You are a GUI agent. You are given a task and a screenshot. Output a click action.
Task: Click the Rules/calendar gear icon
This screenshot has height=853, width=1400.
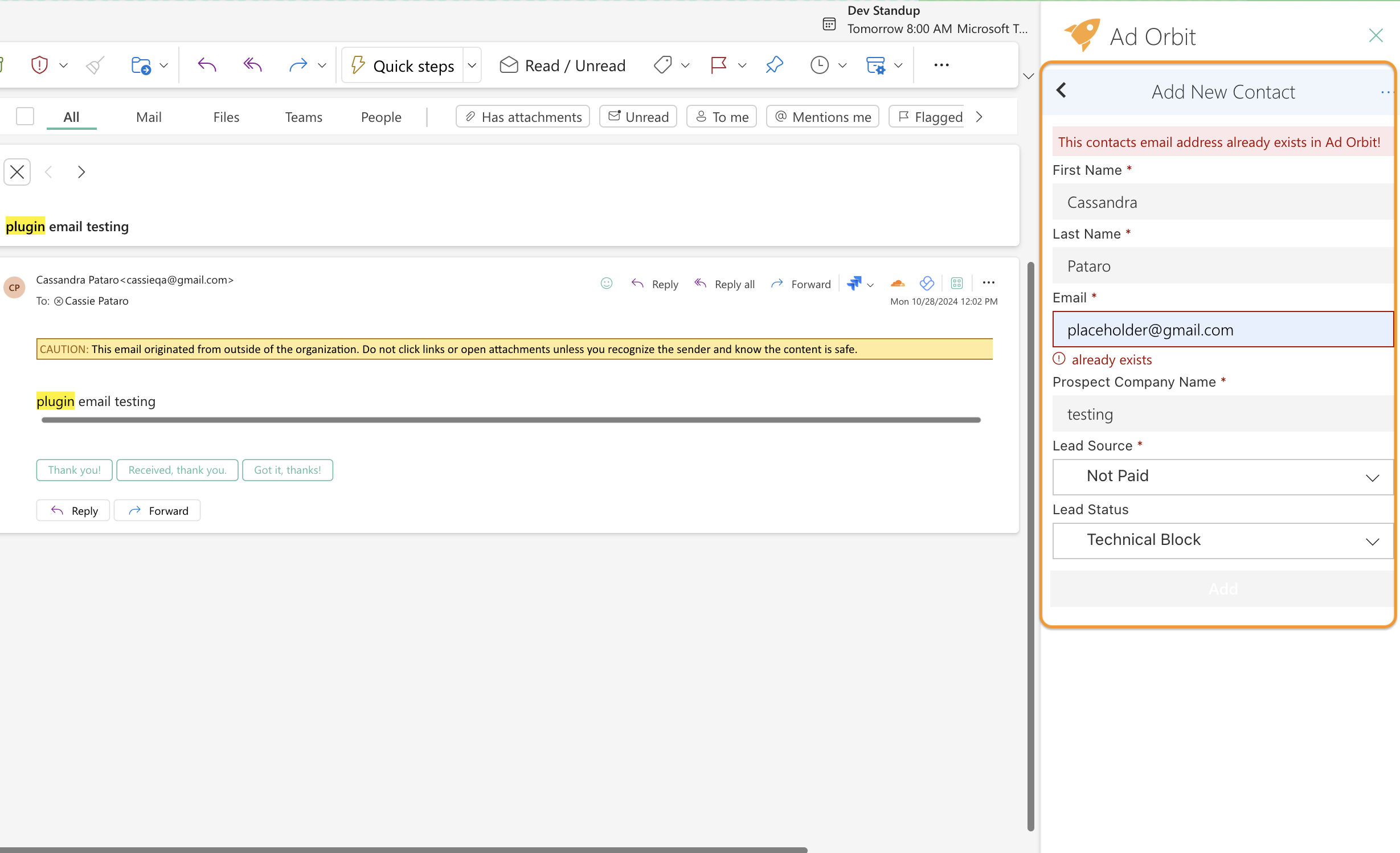(x=875, y=65)
